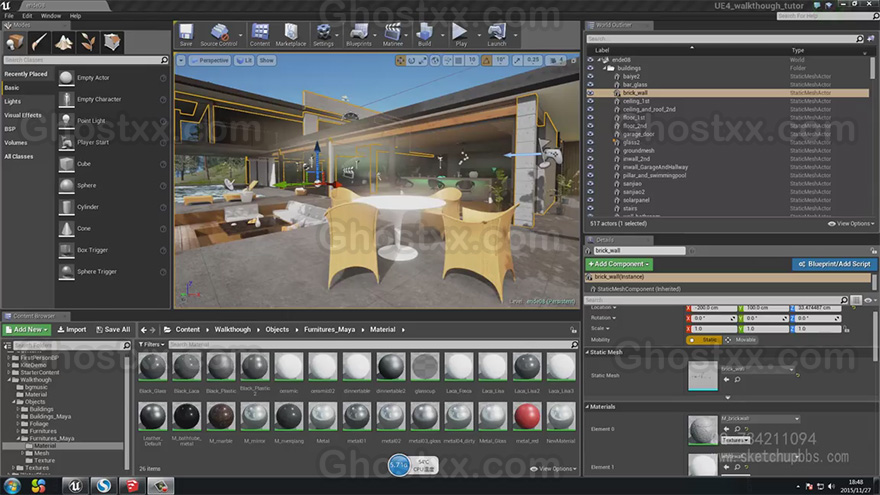Click the Save All button

click(x=113, y=330)
